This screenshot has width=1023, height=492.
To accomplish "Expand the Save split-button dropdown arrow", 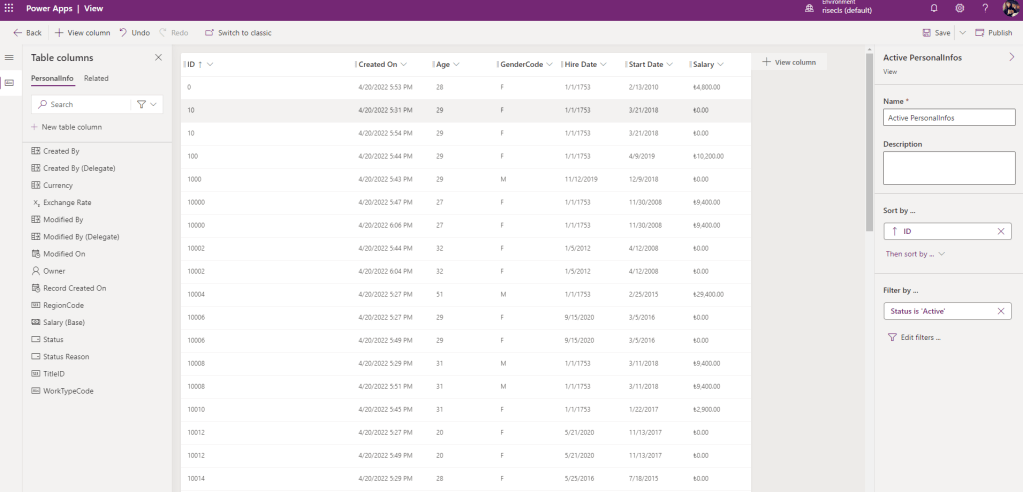I will pyautogui.click(x=963, y=33).
